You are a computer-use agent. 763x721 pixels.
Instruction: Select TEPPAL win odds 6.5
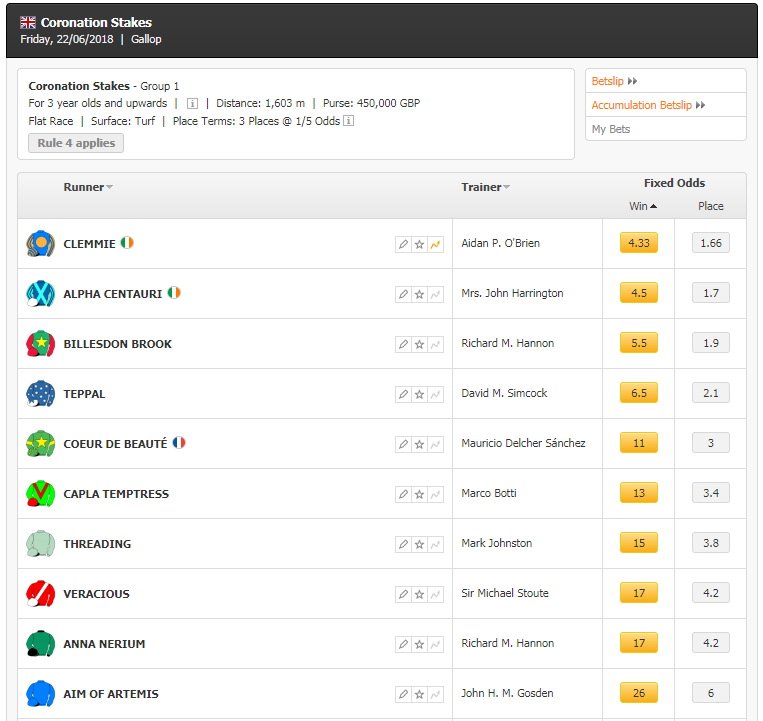638,393
